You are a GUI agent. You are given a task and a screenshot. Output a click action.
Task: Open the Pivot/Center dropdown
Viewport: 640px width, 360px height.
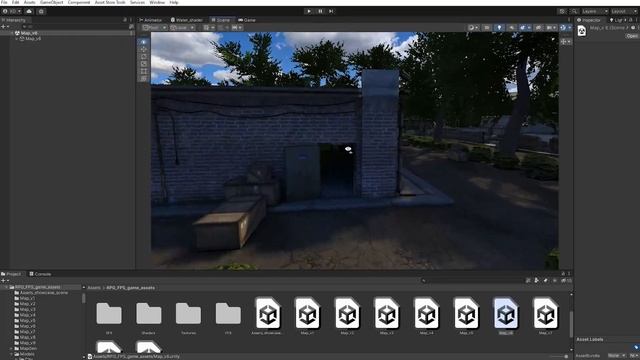(x=154, y=28)
